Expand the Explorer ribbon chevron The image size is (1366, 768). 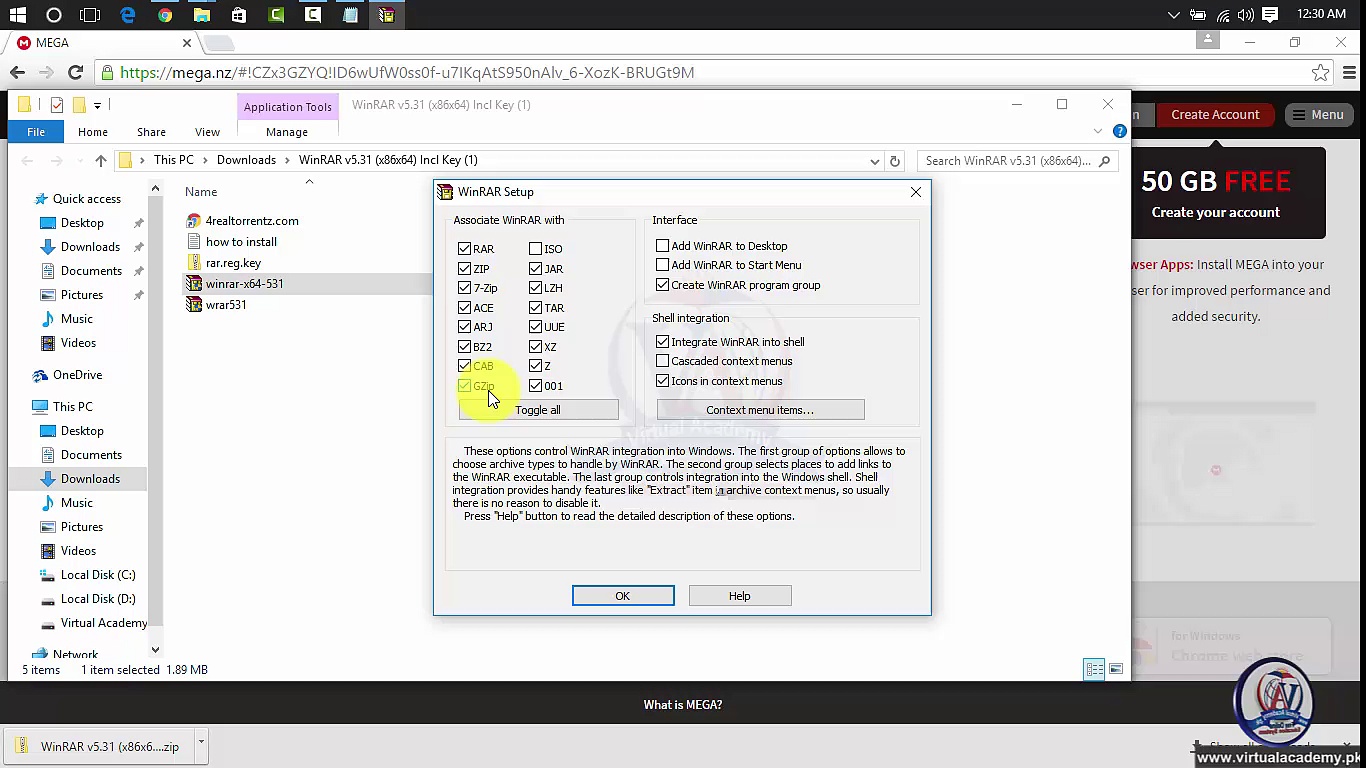pyautogui.click(x=1098, y=131)
